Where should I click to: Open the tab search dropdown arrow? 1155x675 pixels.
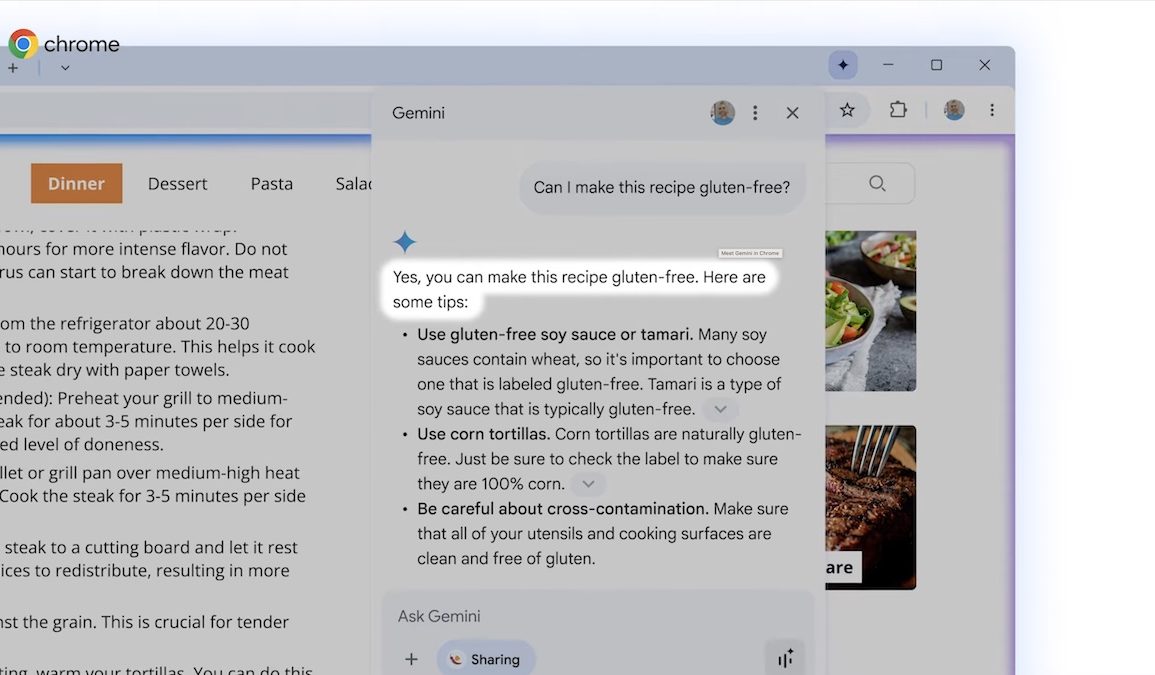click(x=65, y=68)
